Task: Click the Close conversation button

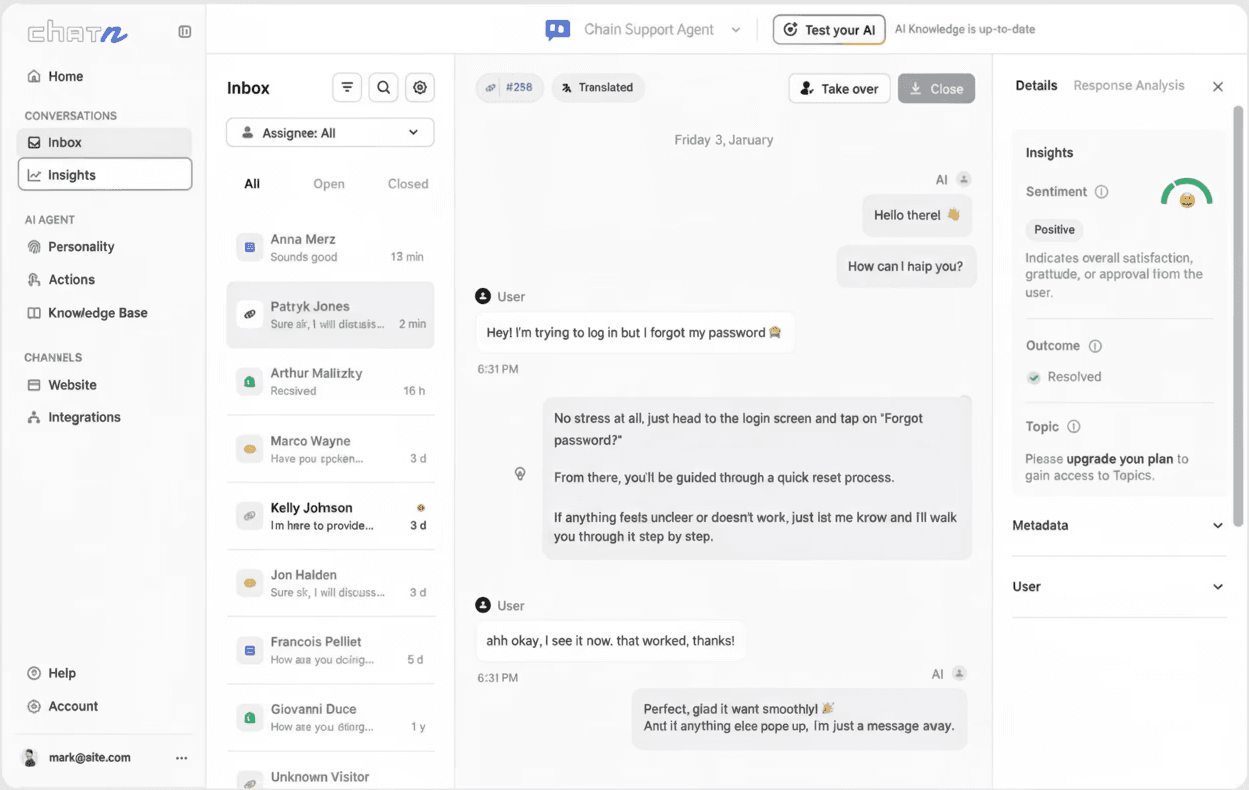Action: [936, 88]
